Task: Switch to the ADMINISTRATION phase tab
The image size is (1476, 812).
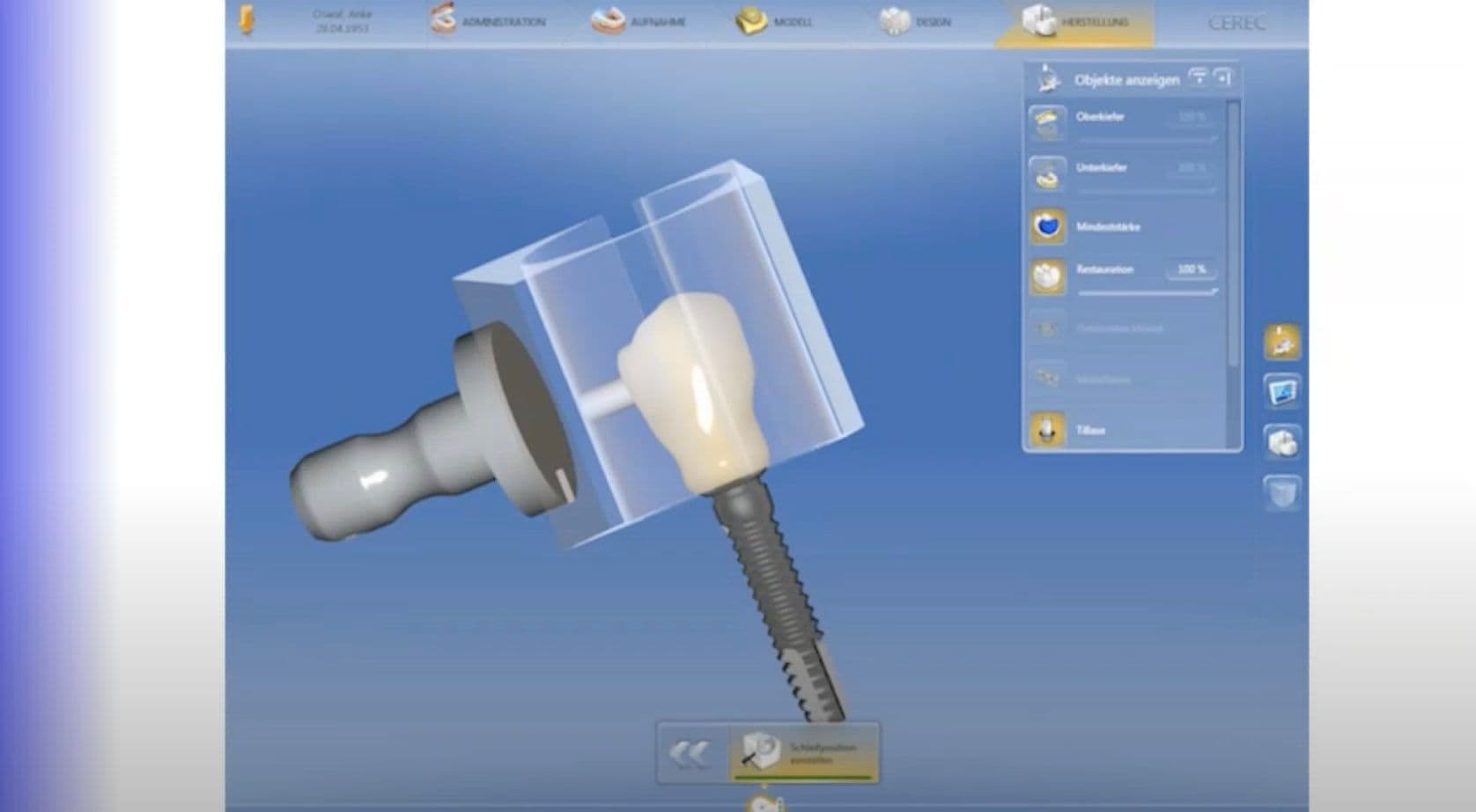Action: pyautogui.click(x=488, y=21)
